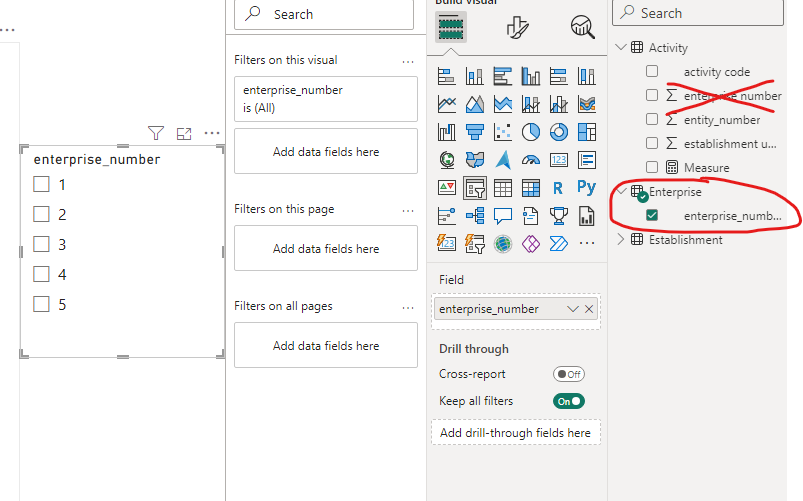Choose the Pie chart visual
The image size is (803, 501).
[x=531, y=132]
